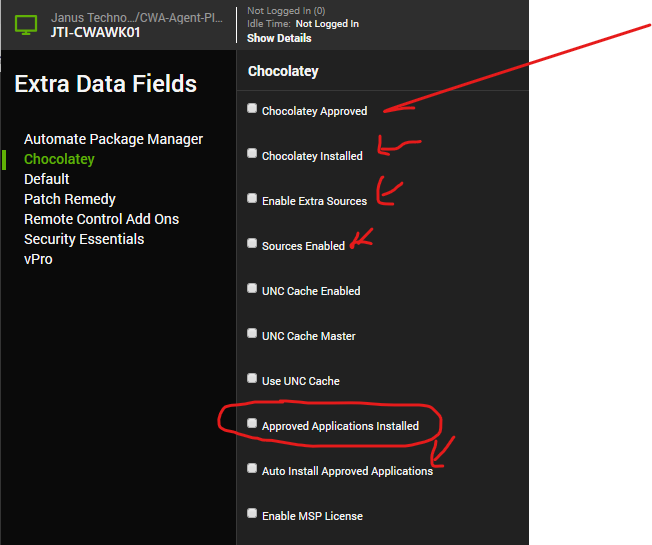Open the Default data fields section

click(x=47, y=179)
